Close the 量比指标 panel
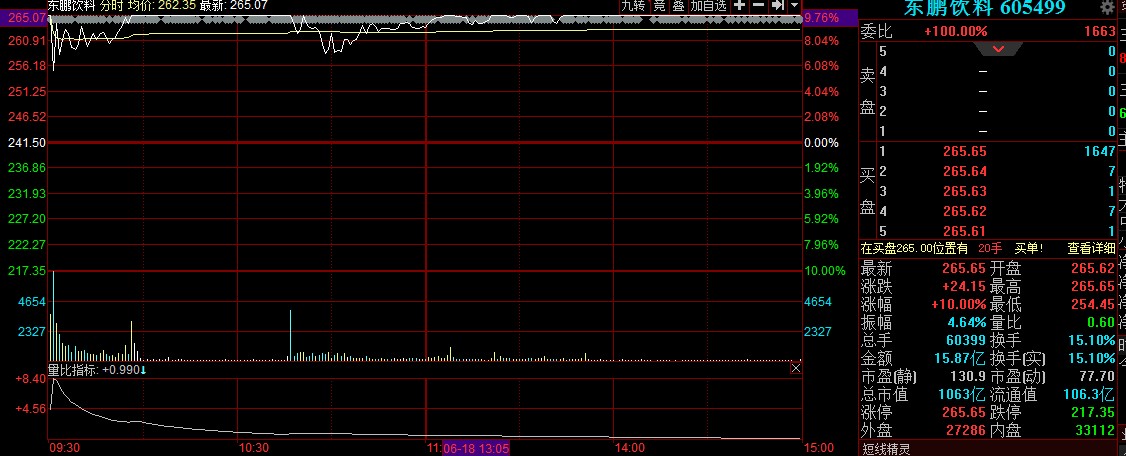Image resolution: width=1126 pixels, height=456 pixels. (x=796, y=369)
